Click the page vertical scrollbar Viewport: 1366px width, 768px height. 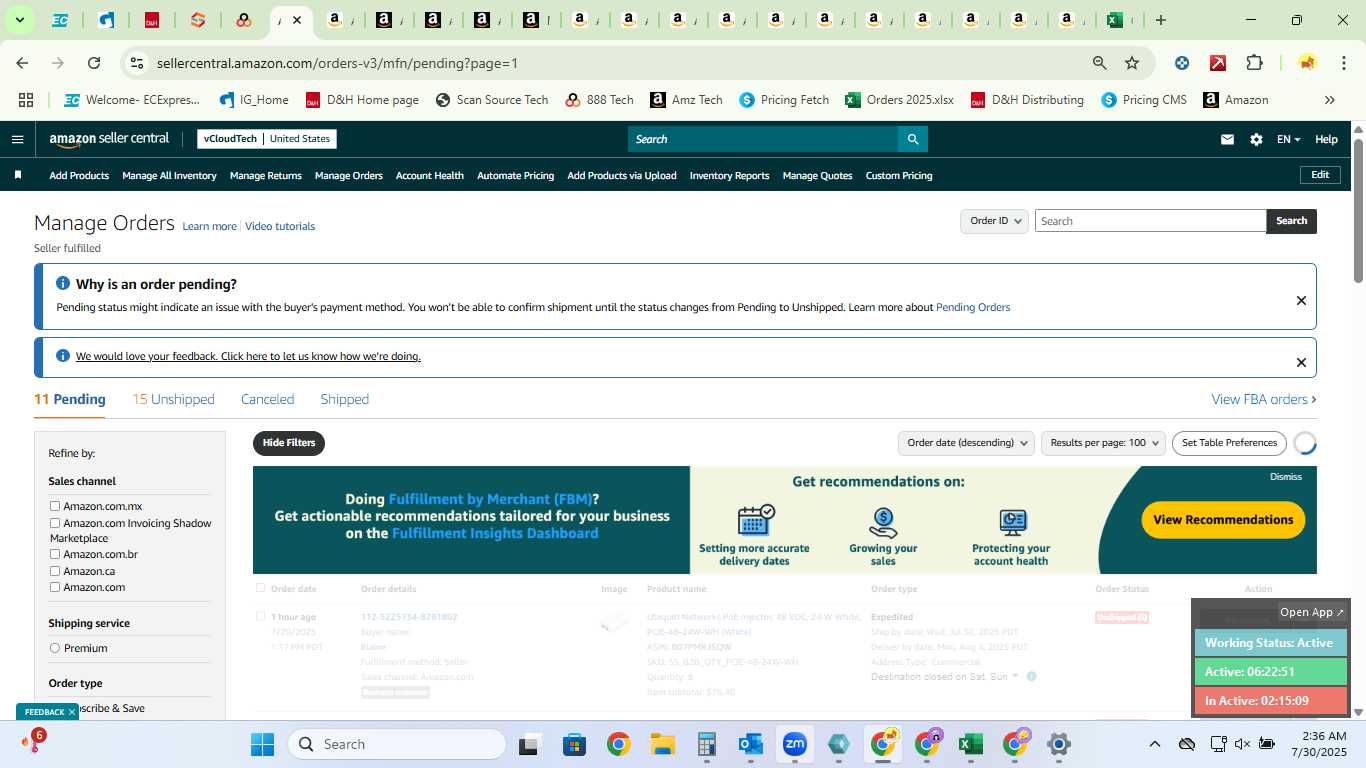pos(1358,210)
